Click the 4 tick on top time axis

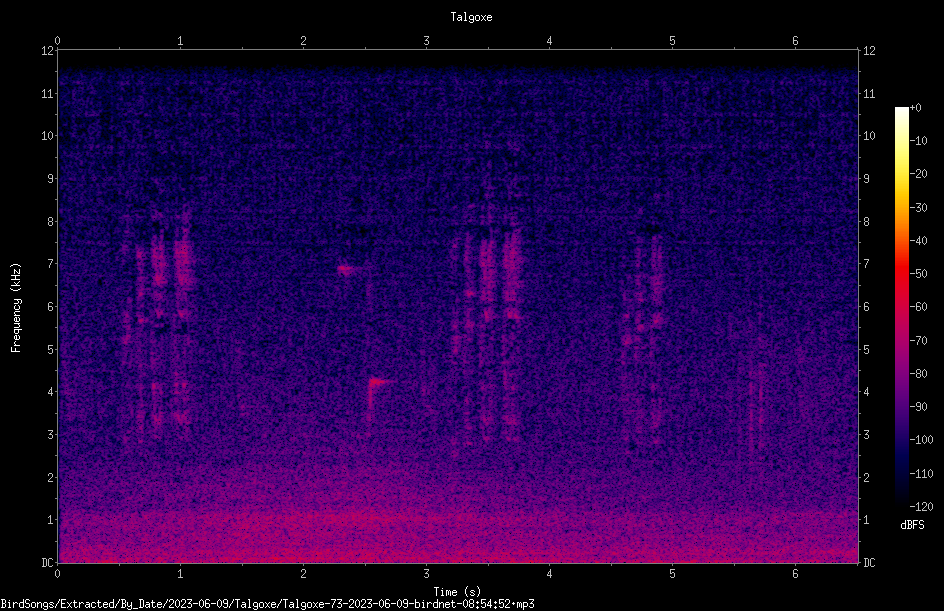coord(550,41)
